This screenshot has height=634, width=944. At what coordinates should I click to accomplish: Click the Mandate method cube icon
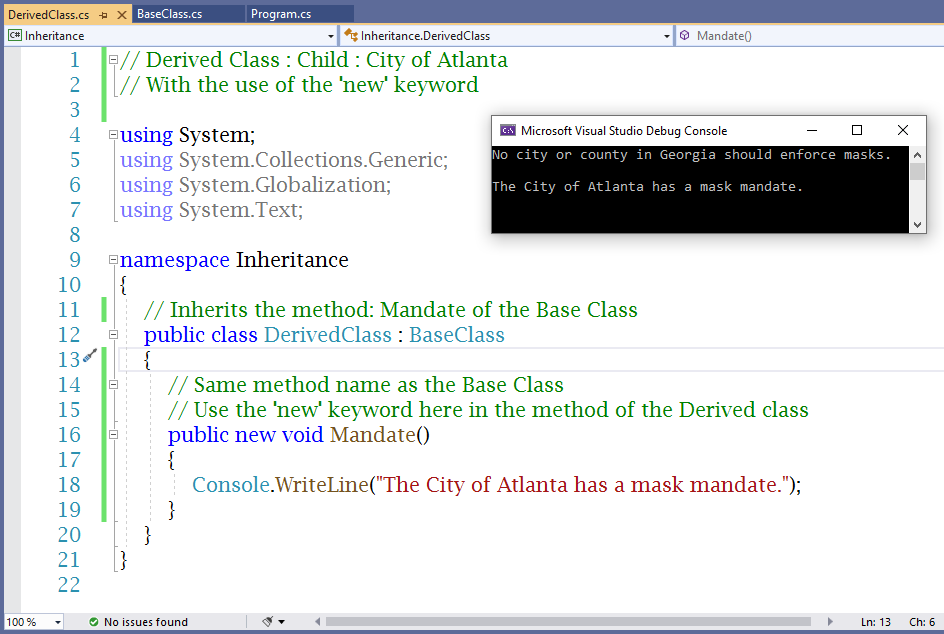(x=685, y=36)
